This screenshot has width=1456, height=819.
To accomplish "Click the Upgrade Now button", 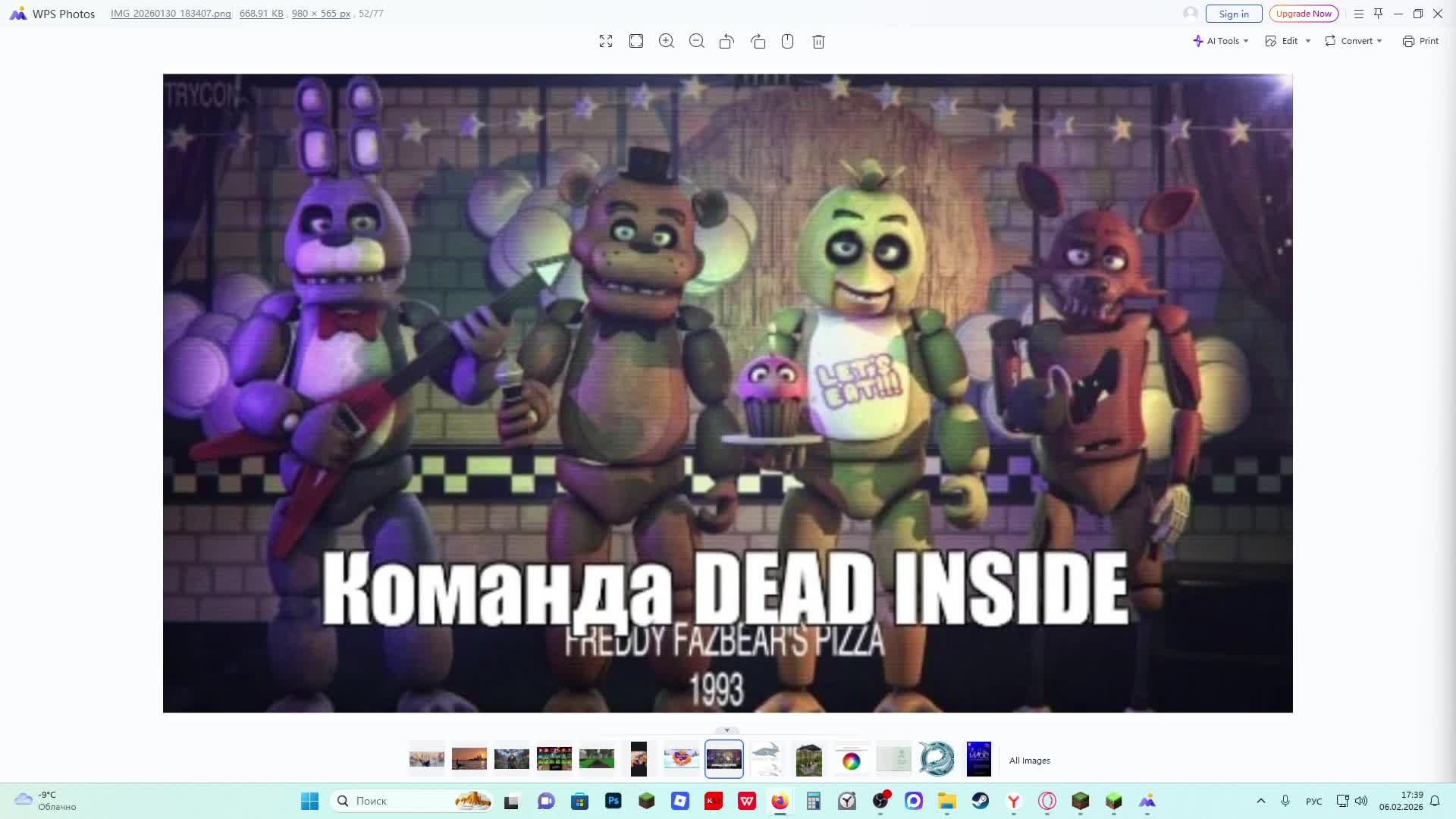I will pyautogui.click(x=1304, y=14).
